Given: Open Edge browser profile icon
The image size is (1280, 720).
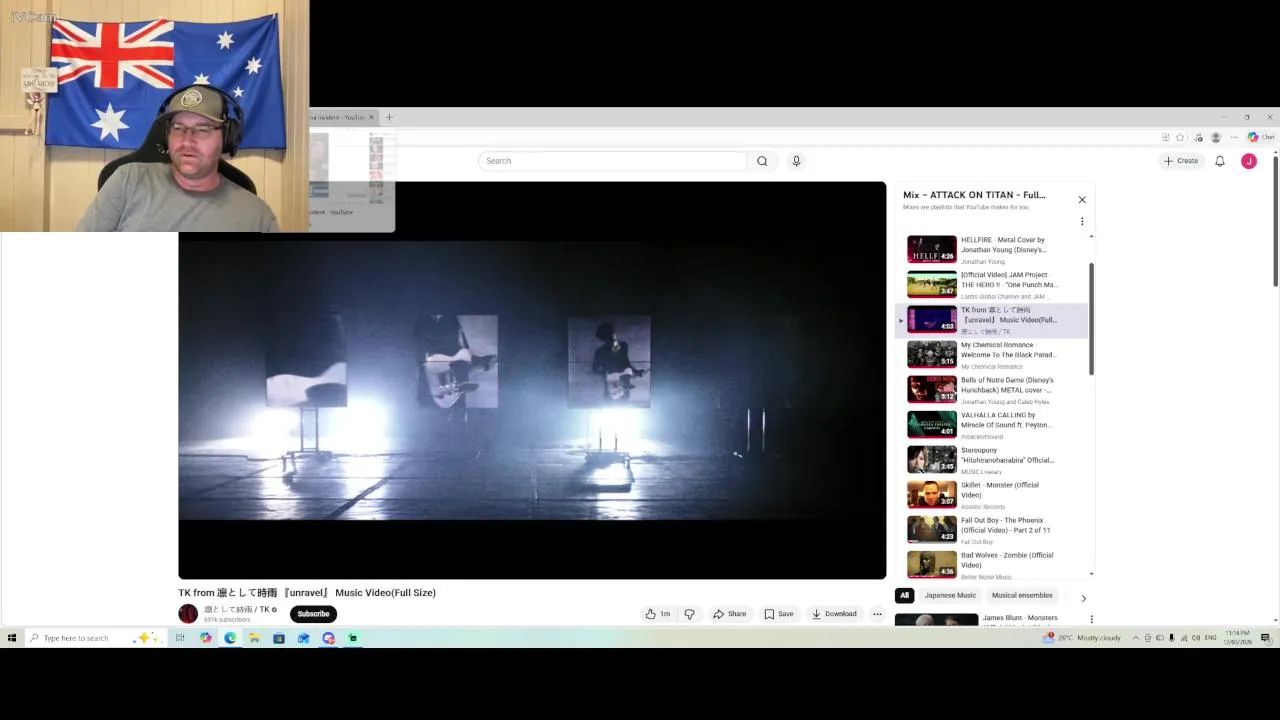Looking at the screenshot, I should point(1216,137).
